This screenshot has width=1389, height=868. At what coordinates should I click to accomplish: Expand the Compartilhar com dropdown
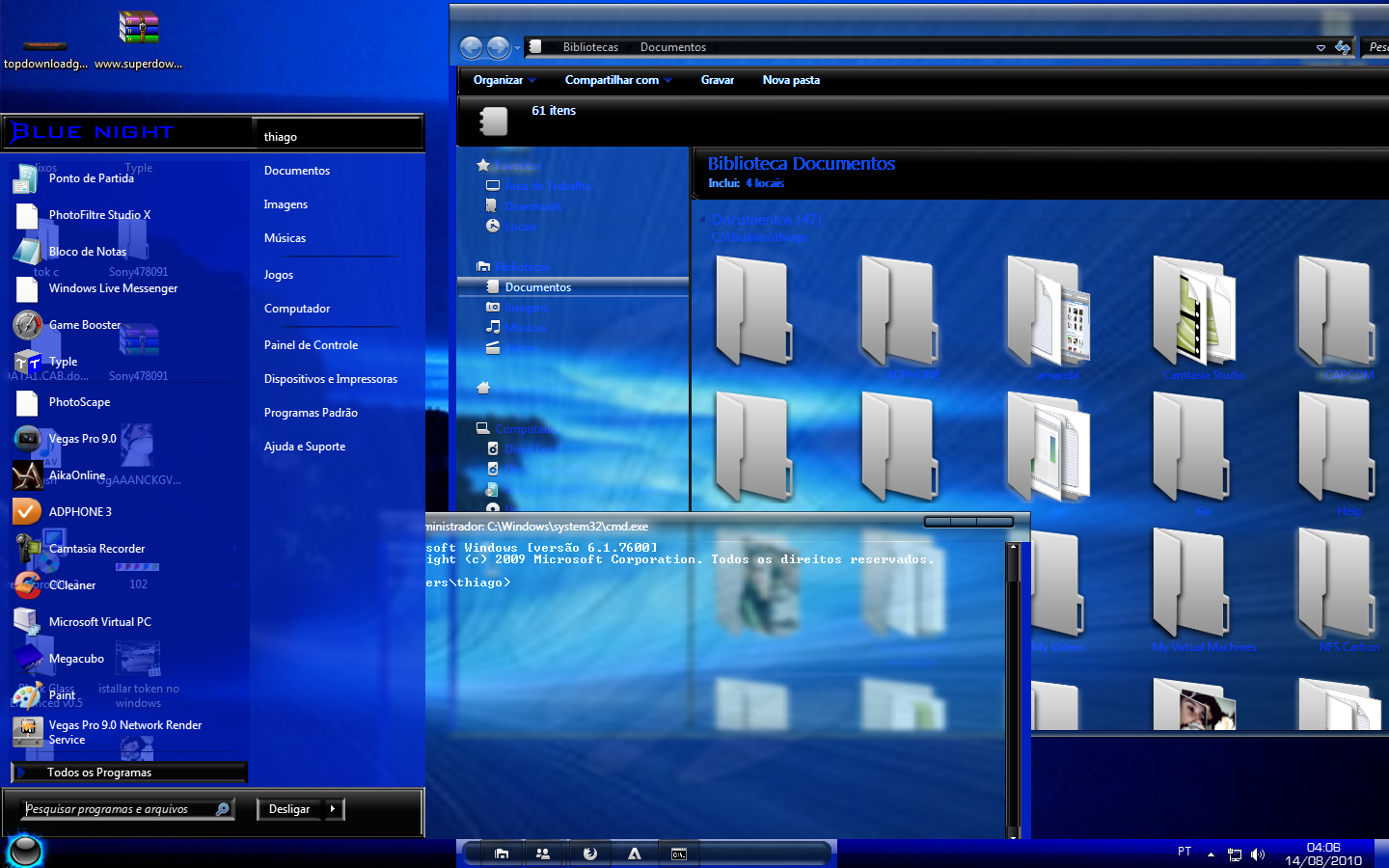pyautogui.click(x=617, y=80)
